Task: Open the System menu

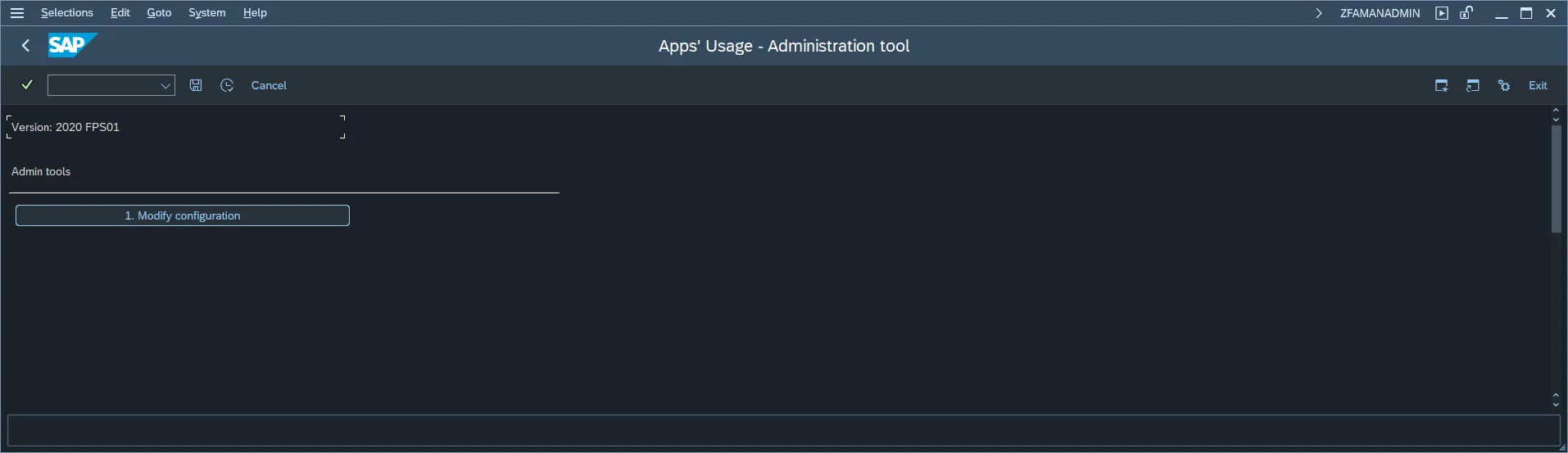Action: tap(206, 13)
